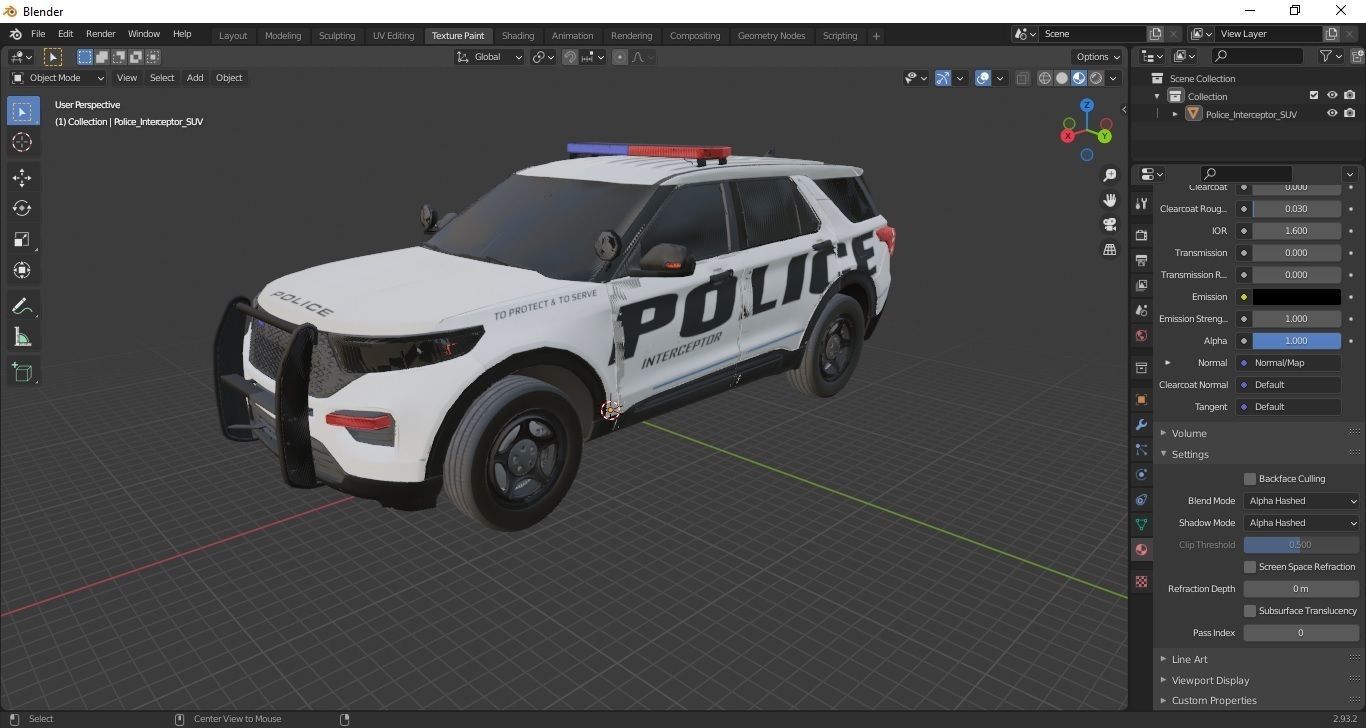This screenshot has height=728, width=1366.
Task: Open the Scene properties tab
Action: pyautogui.click(x=1141, y=310)
